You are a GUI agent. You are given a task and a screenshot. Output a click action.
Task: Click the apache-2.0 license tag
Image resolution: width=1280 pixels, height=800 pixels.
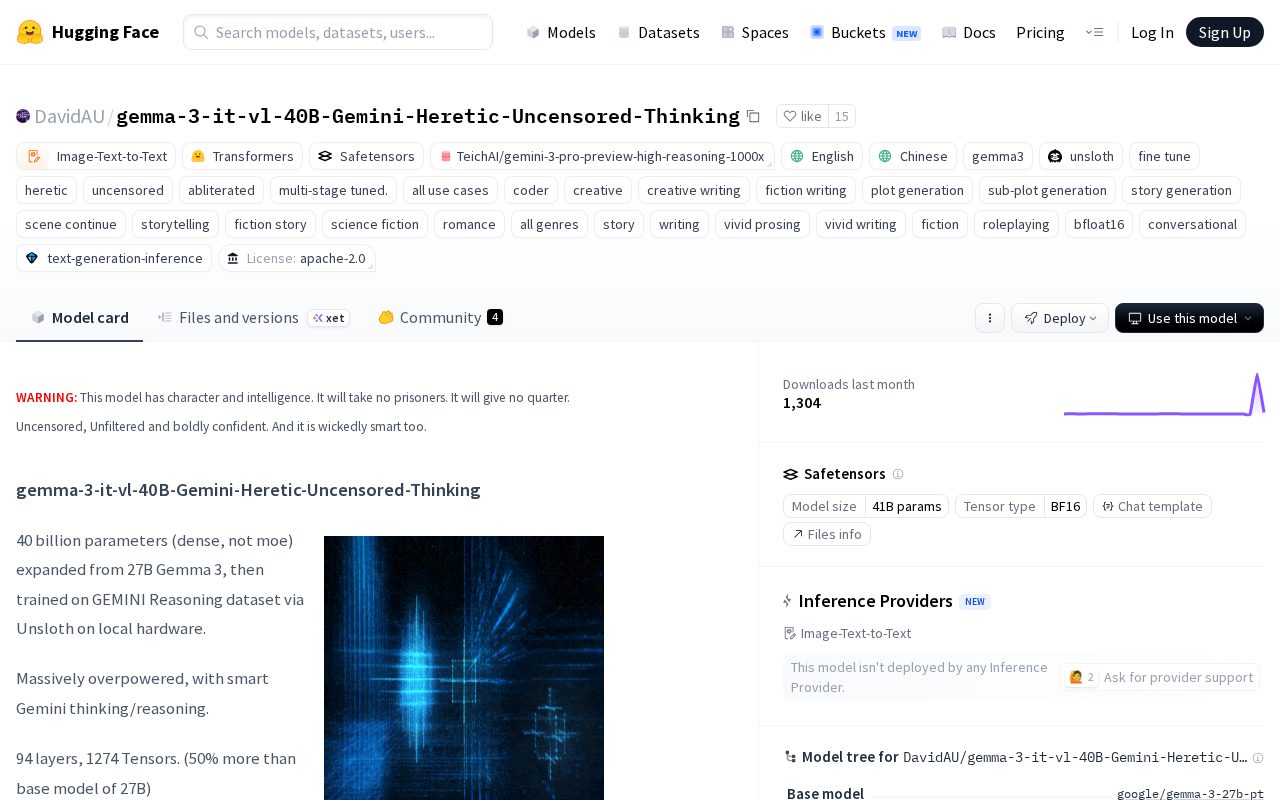[x=297, y=258]
